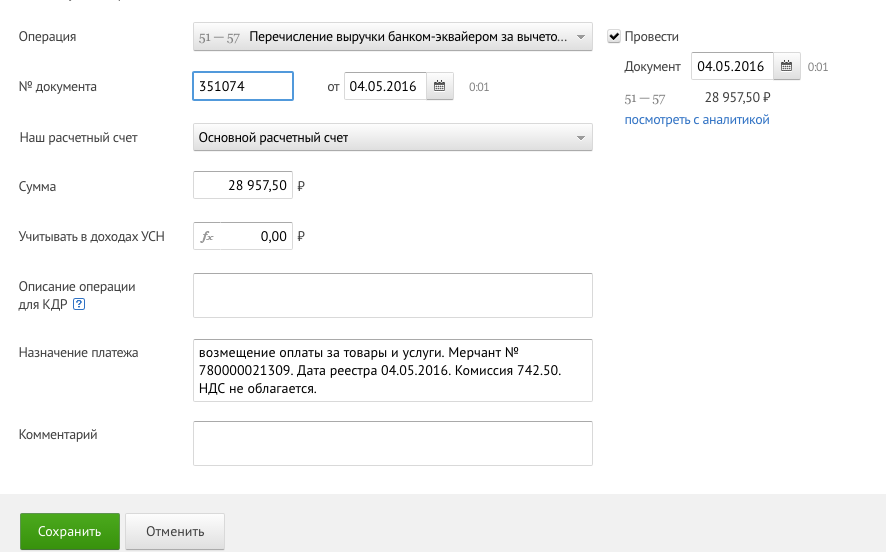Image resolution: width=886 pixels, height=552 pixels.
Task: Open the Наш расчетный счет dropdown
Action: (392, 137)
